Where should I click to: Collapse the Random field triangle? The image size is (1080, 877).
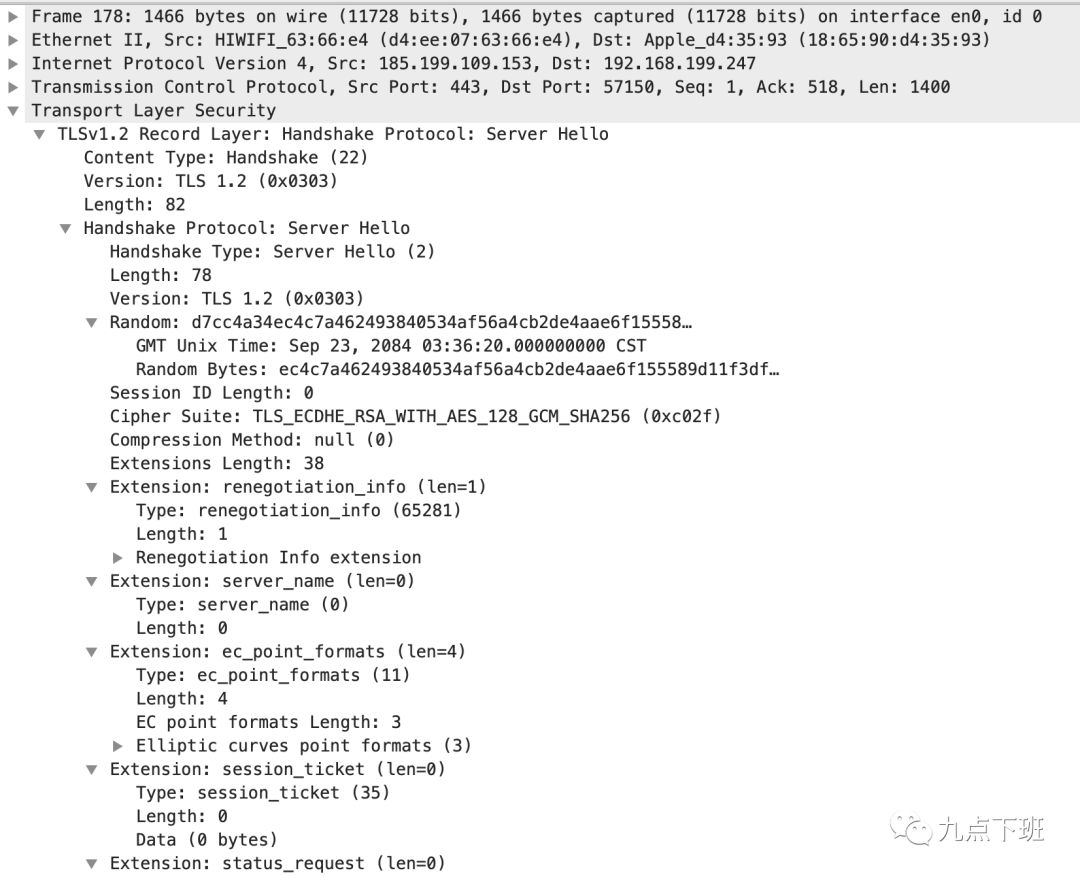point(92,322)
